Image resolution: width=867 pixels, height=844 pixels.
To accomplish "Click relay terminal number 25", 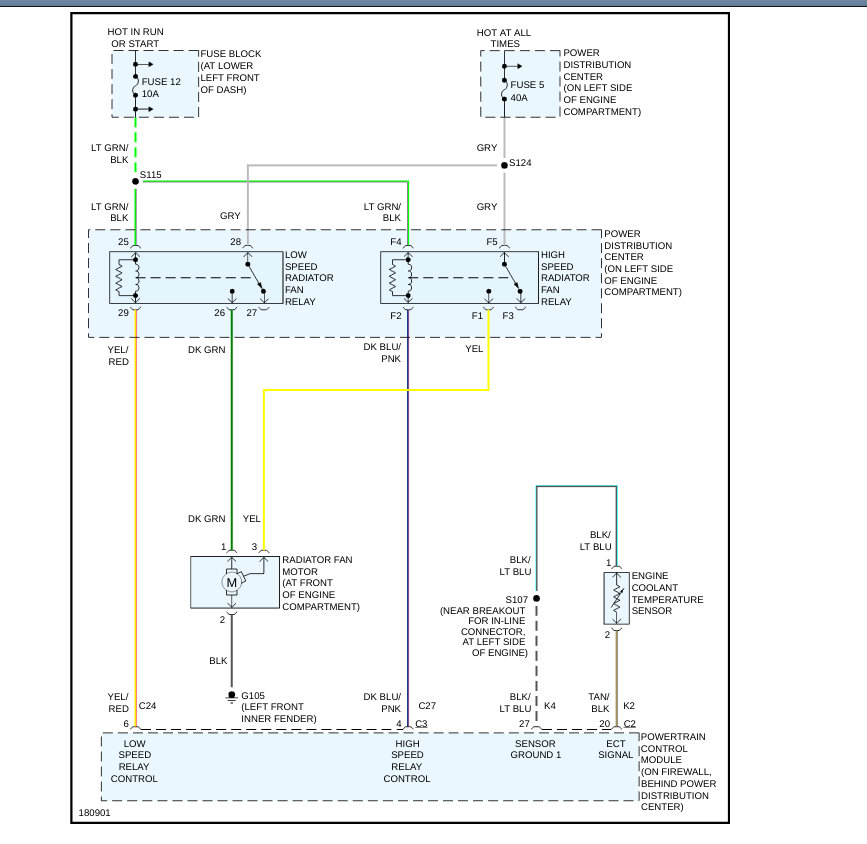I will (123, 242).
